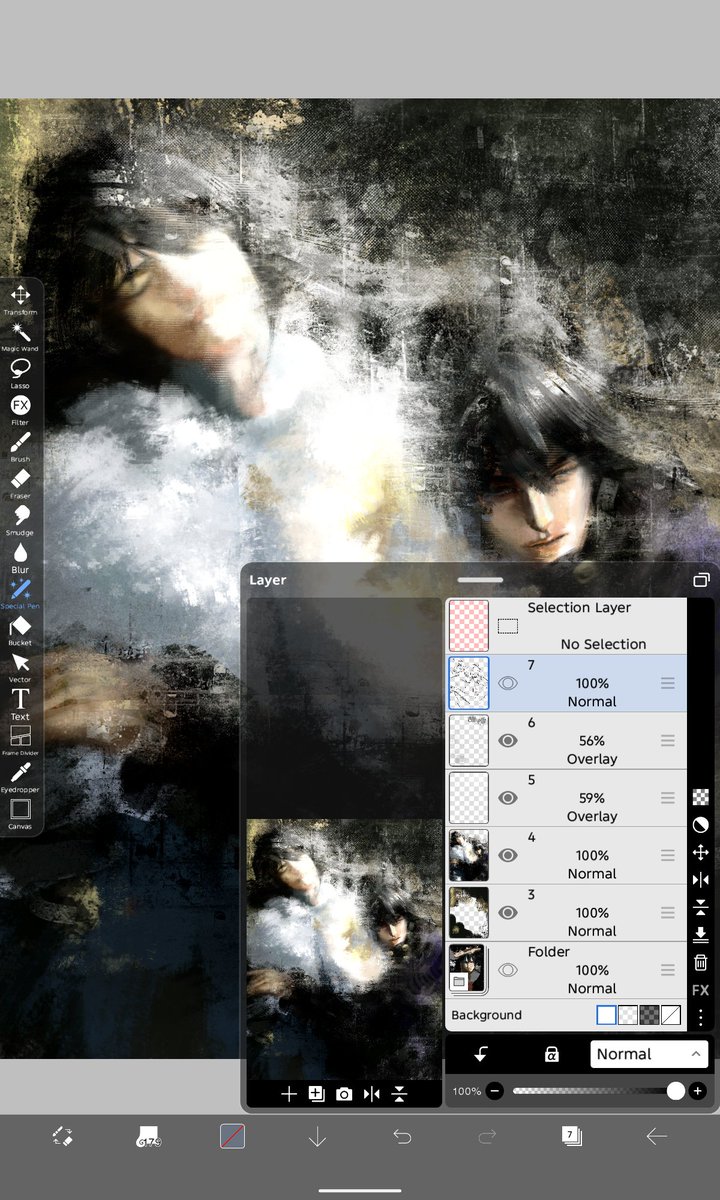Open the Canvas tool
Screen dimensions: 720x1200
pos(20,813)
